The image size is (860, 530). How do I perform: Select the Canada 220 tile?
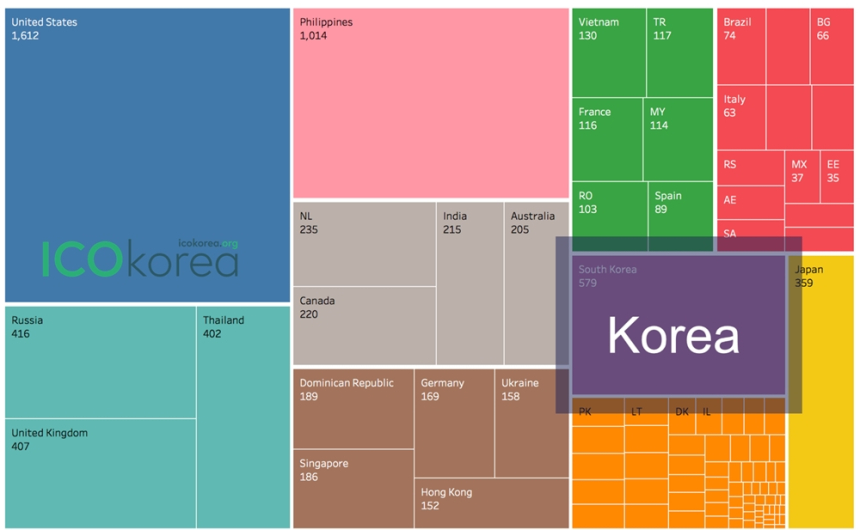tap(365, 326)
